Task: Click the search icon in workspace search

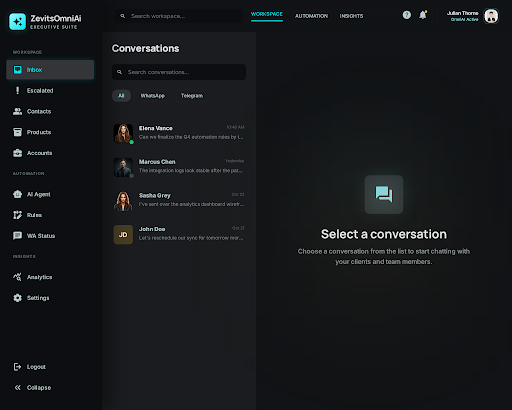Action: 123,16
